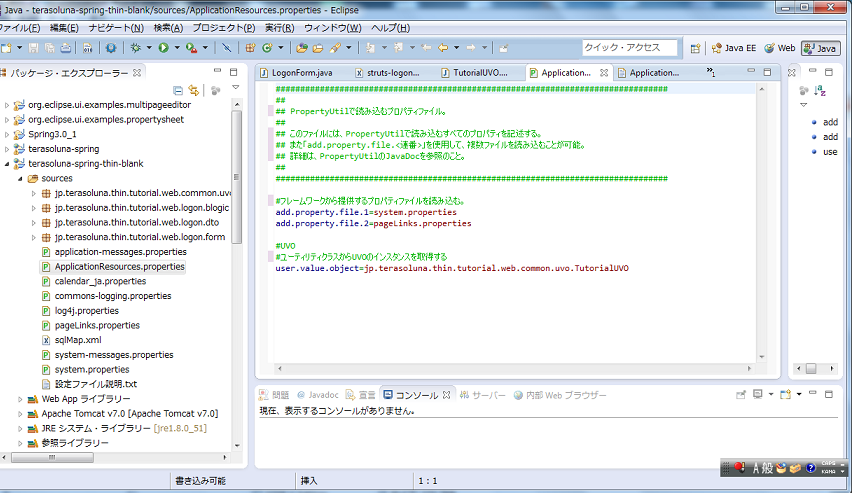
Task: Show hidden editor tabs list
Action: tap(711, 72)
